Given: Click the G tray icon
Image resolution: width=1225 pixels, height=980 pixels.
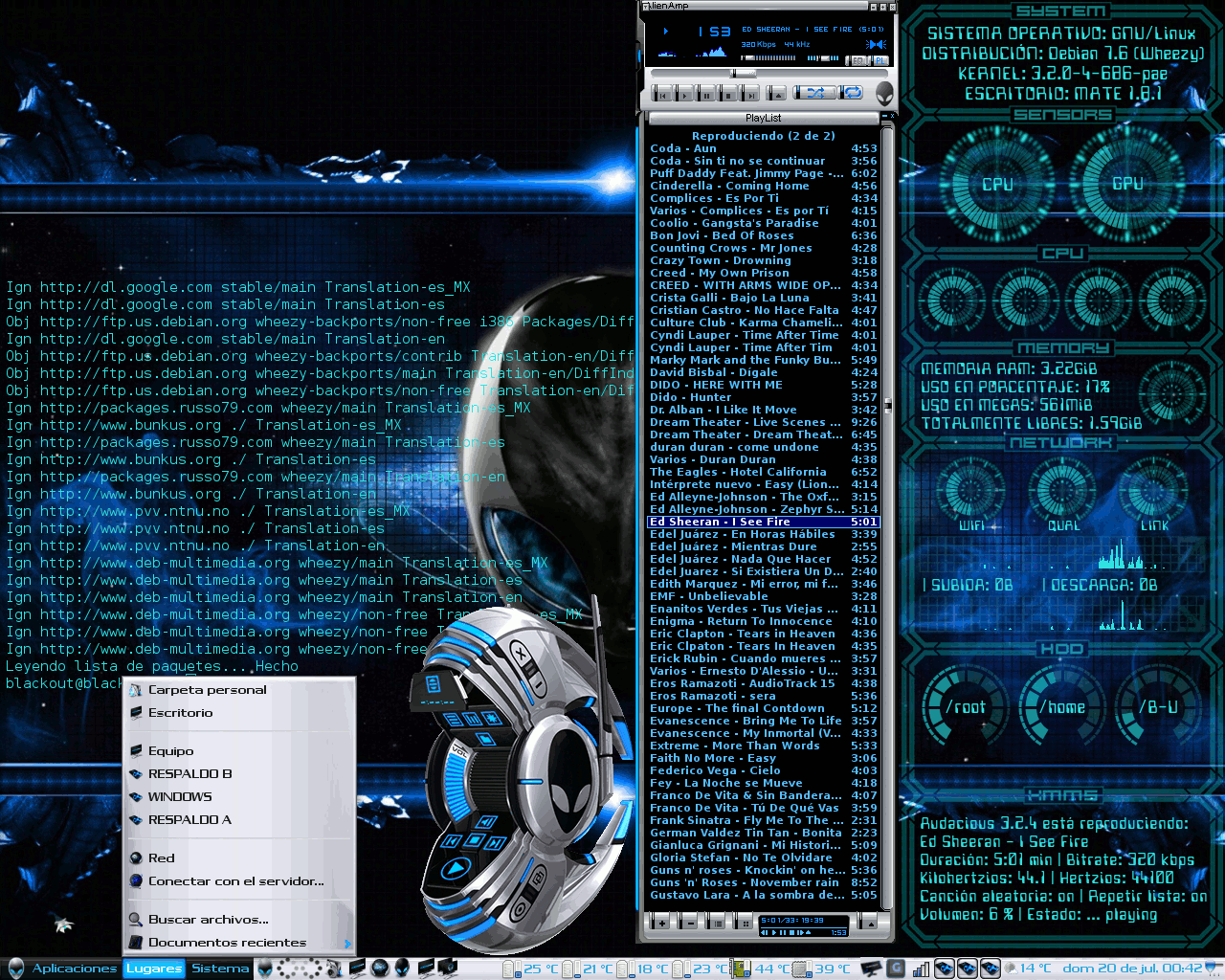Looking at the screenshot, I should (894, 969).
